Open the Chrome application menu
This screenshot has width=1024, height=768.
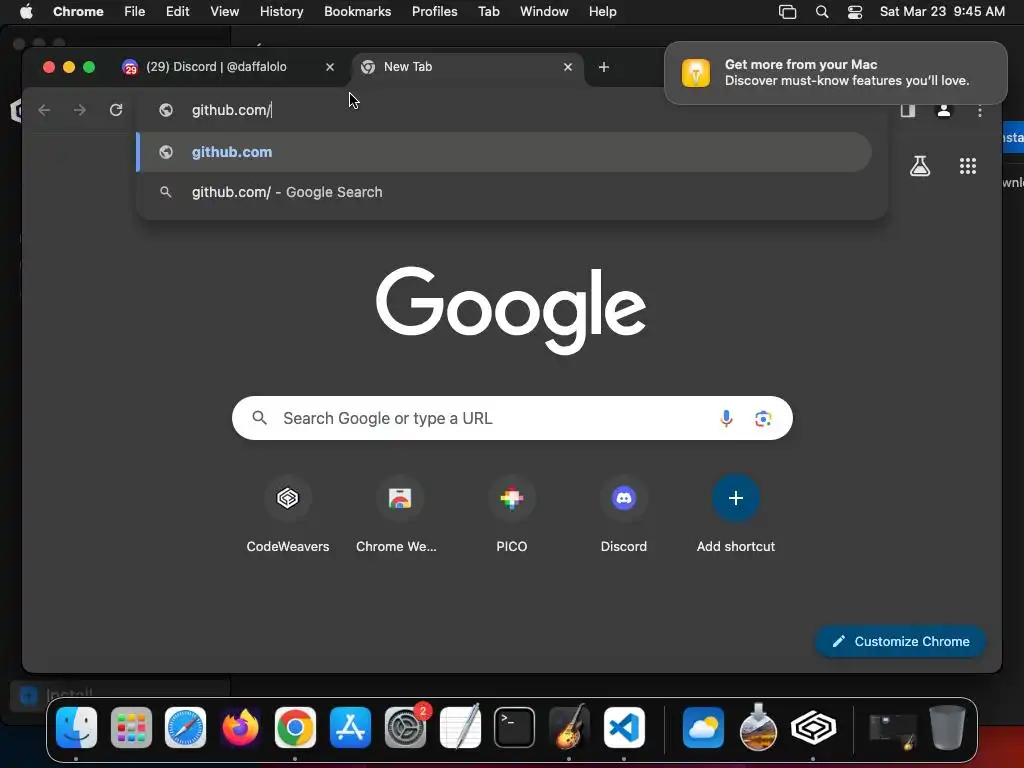click(x=78, y=12)
